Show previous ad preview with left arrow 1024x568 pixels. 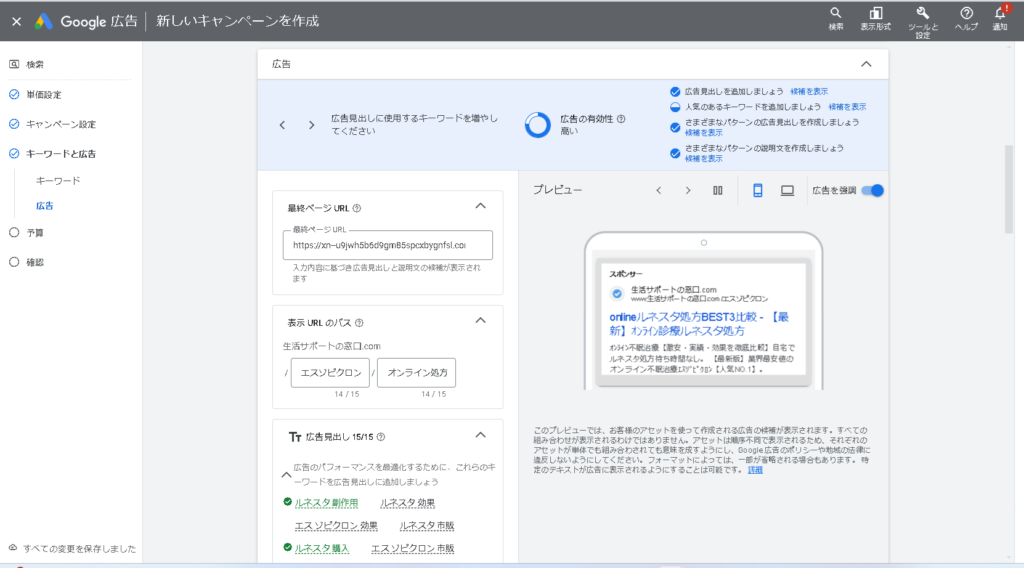(x=658, y=191)
